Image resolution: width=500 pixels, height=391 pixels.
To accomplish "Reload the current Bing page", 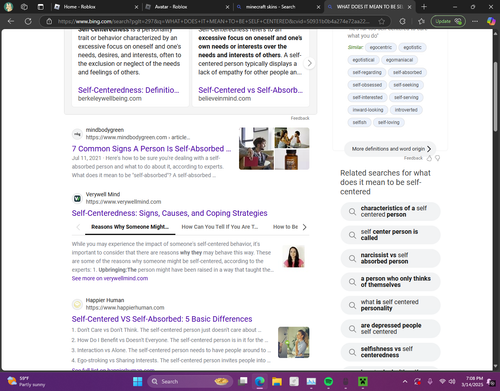I will tap(28, 21).
